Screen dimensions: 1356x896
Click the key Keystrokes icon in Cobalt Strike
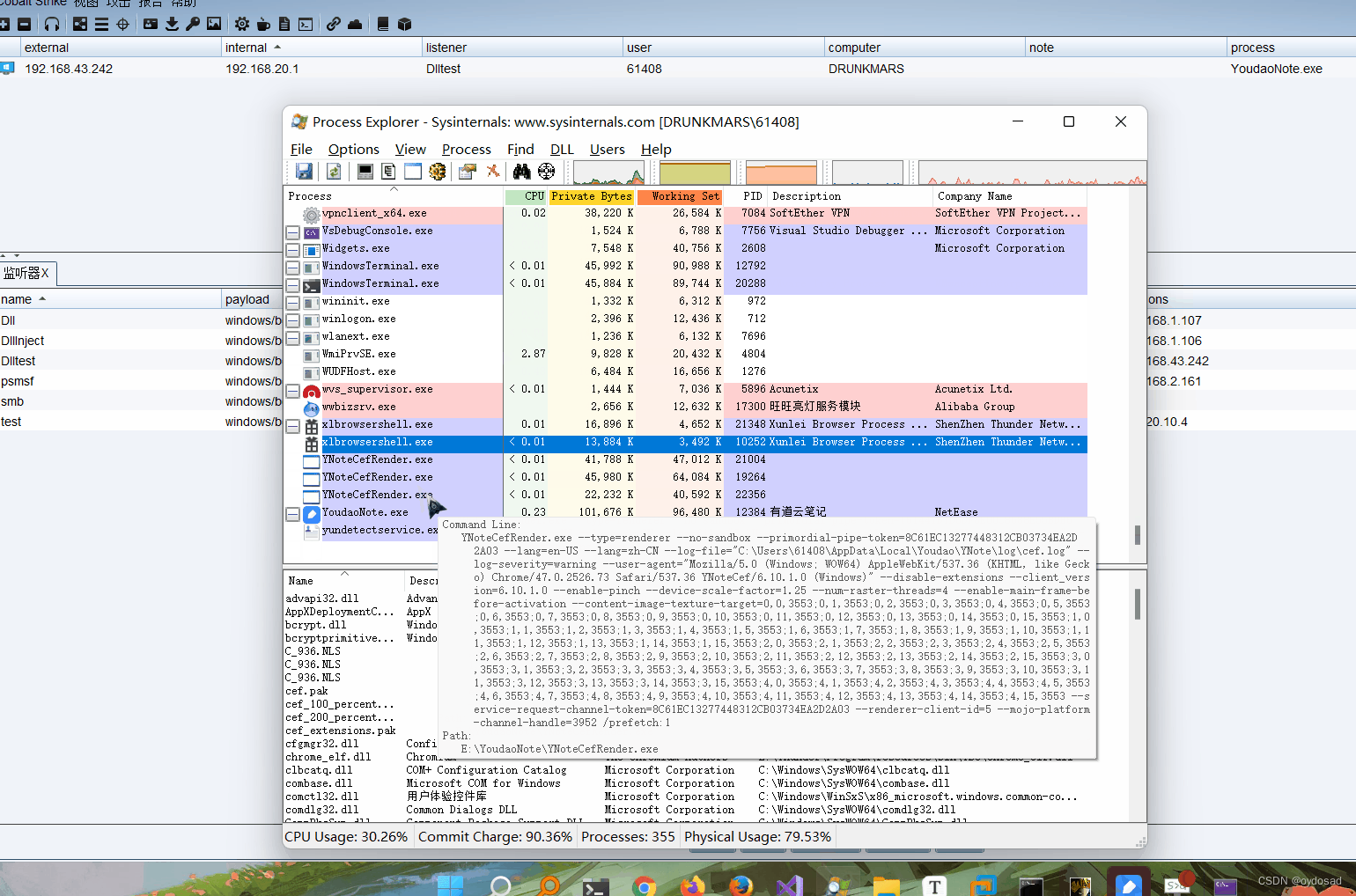[193, 24]
